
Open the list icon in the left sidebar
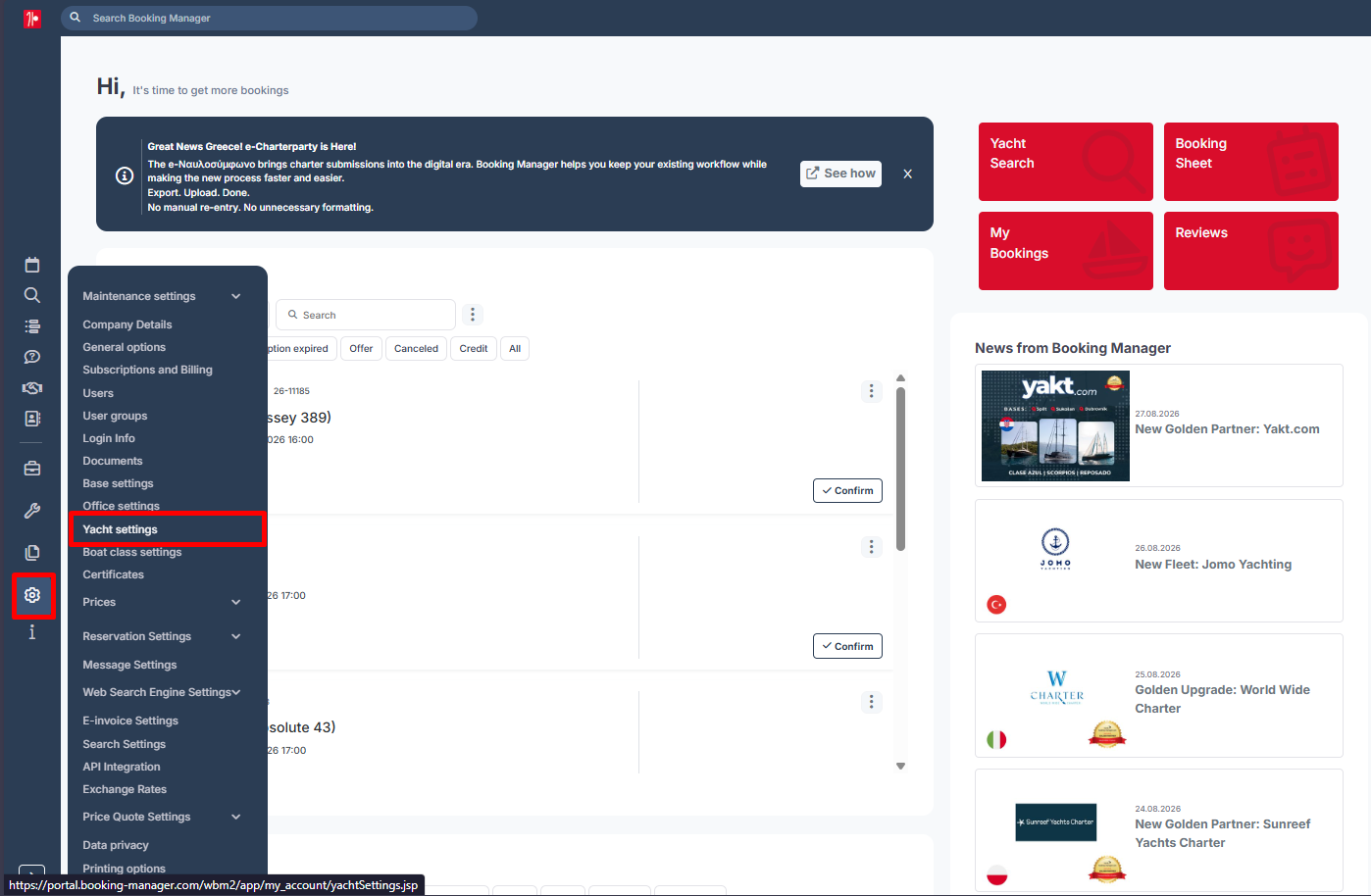[x=32, y=326]
